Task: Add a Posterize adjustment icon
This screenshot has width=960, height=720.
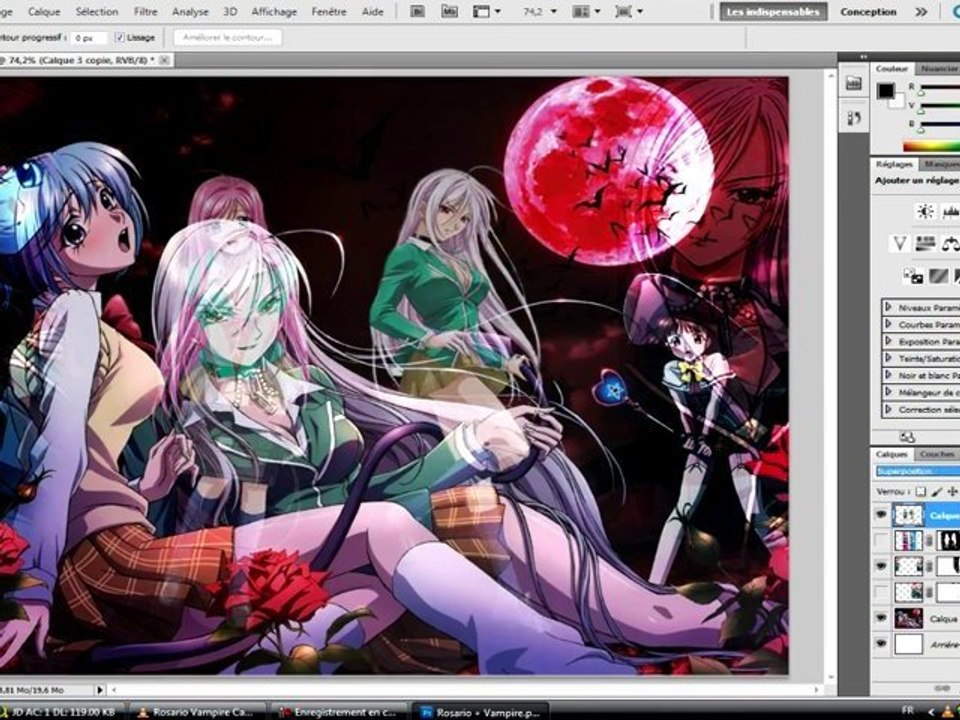Action: [939, 277]
